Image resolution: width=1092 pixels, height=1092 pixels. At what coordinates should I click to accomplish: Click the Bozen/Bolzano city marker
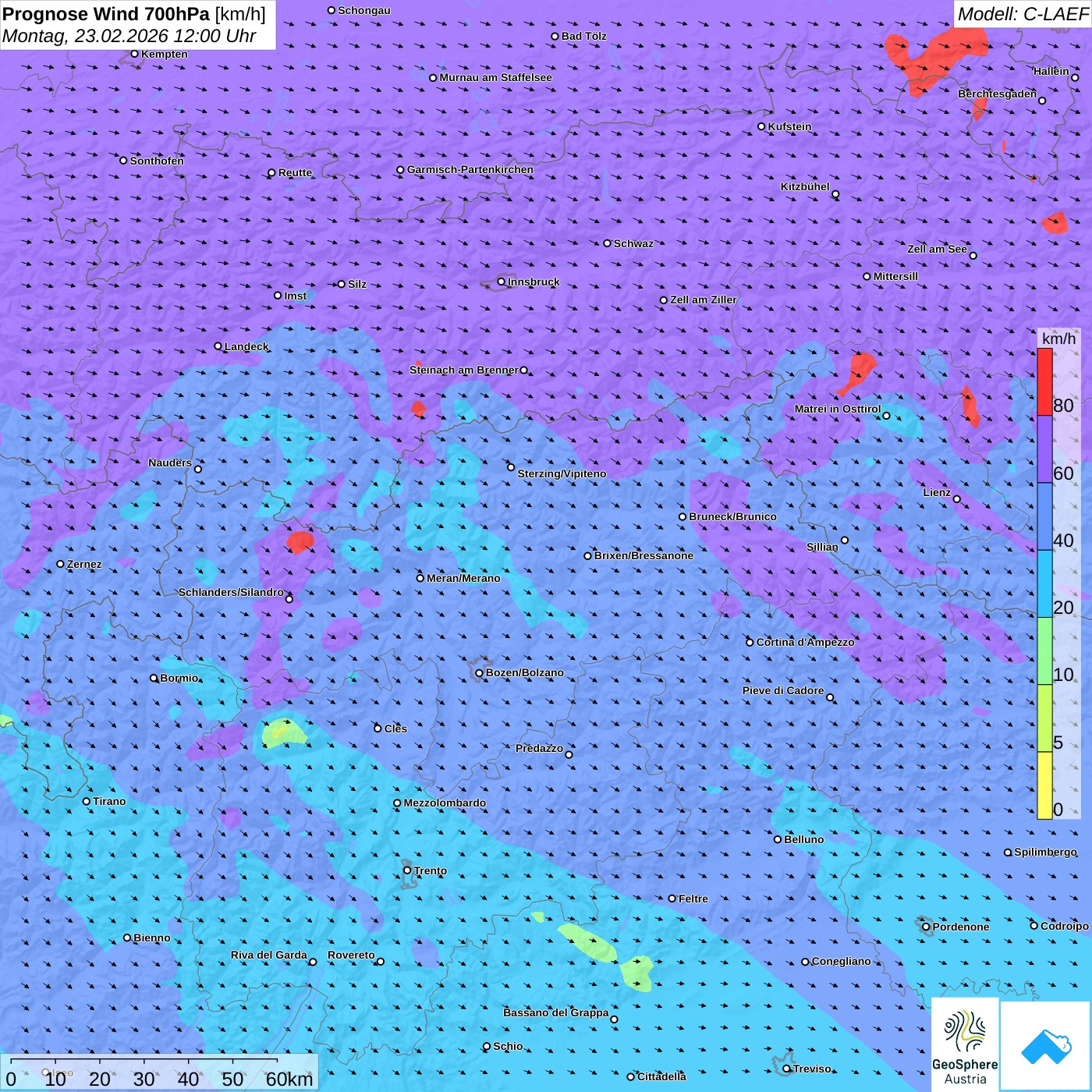click(x=479, y=673)
